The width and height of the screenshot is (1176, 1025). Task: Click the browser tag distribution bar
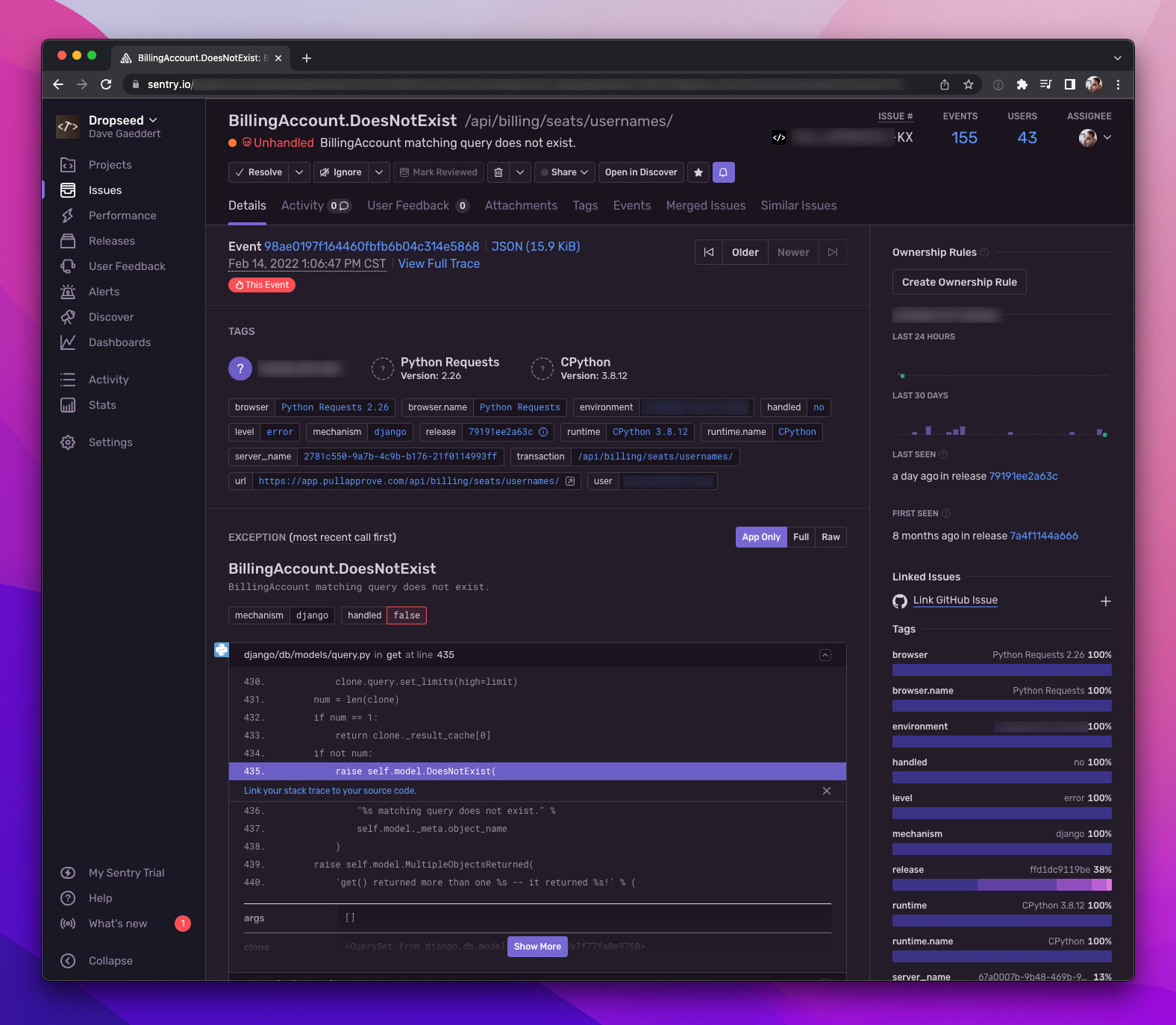1002,670
